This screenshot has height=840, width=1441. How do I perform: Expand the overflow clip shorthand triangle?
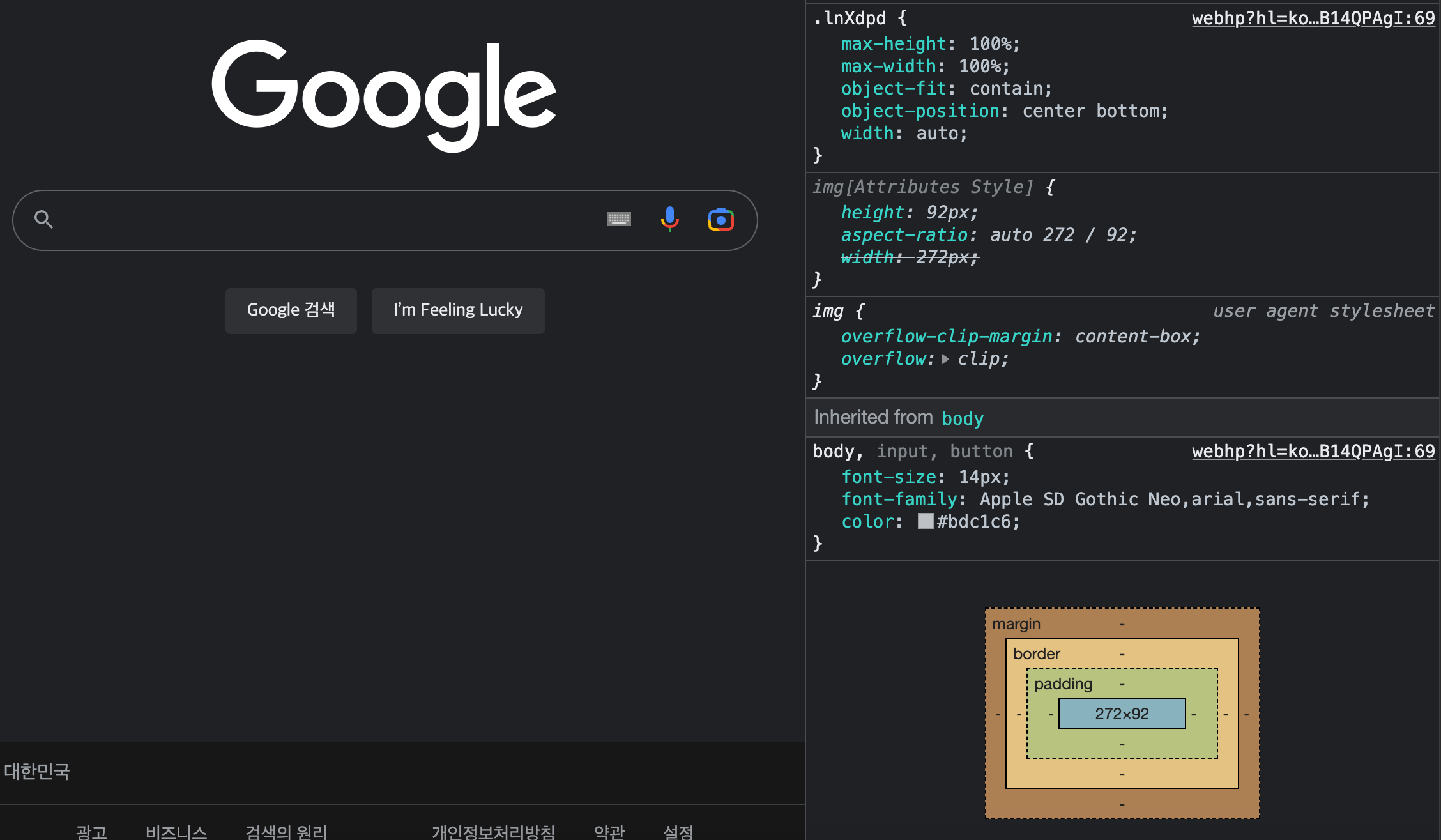[945, 359]
